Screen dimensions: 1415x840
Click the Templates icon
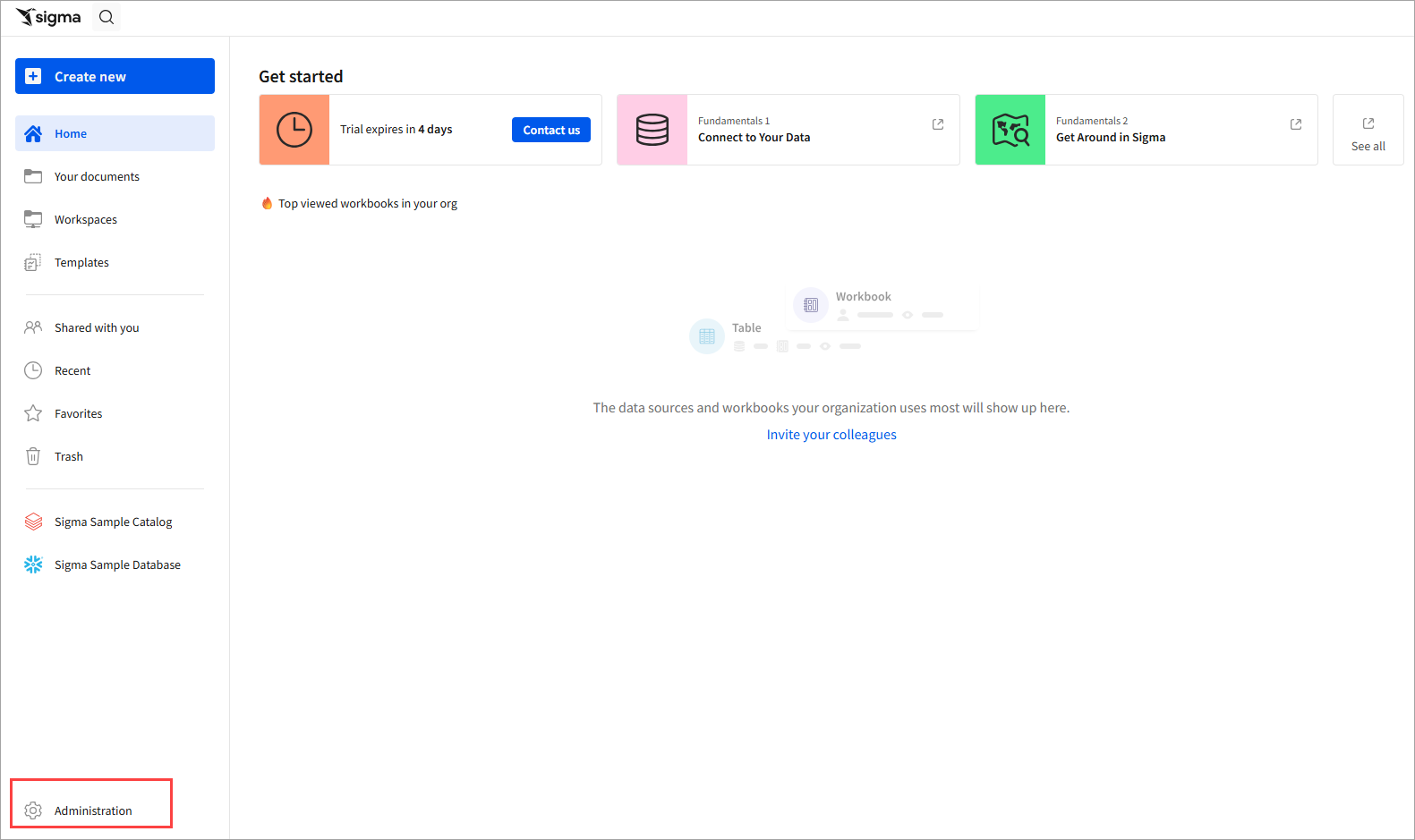33,262
